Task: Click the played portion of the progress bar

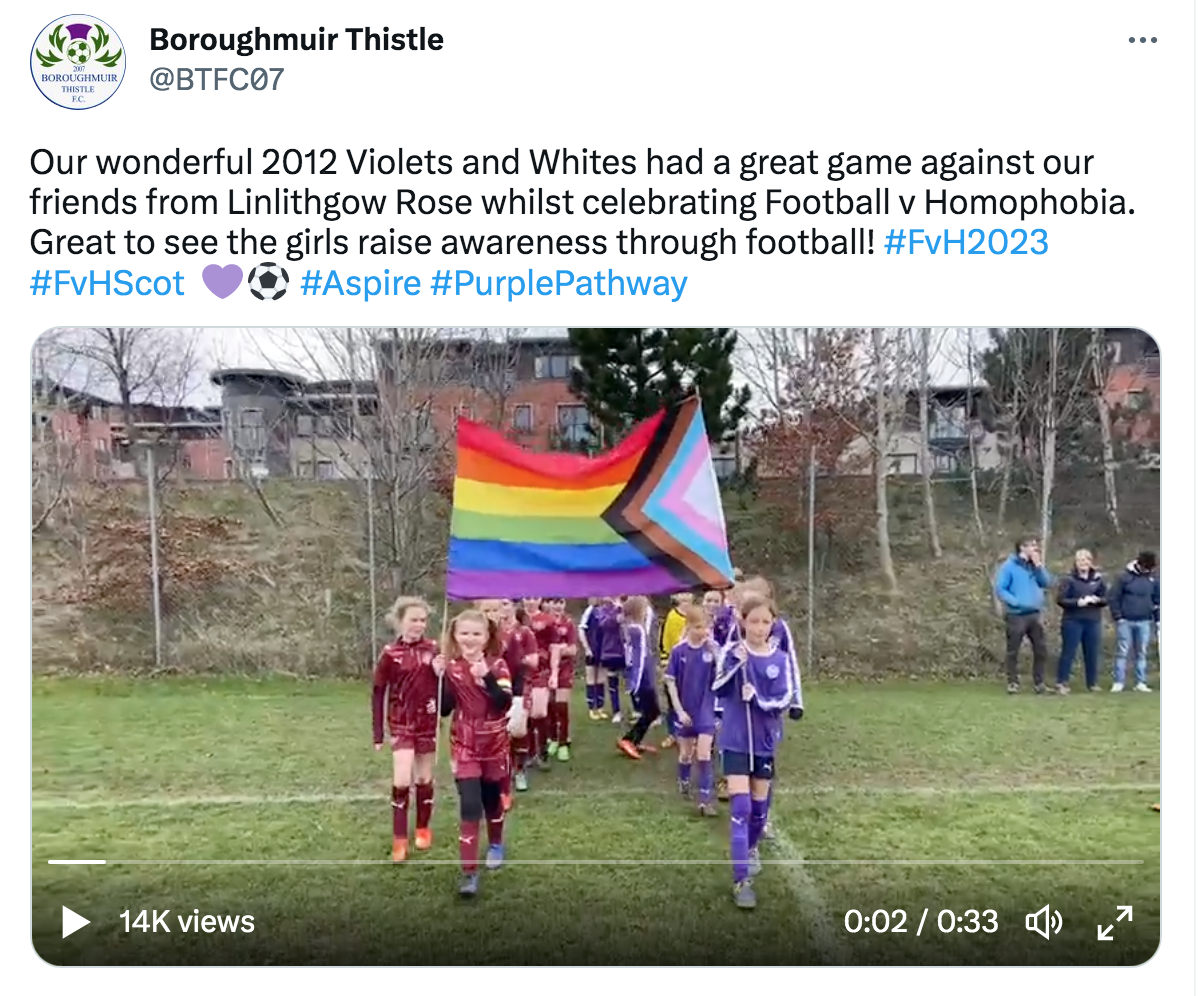Action: click(76, 862)
